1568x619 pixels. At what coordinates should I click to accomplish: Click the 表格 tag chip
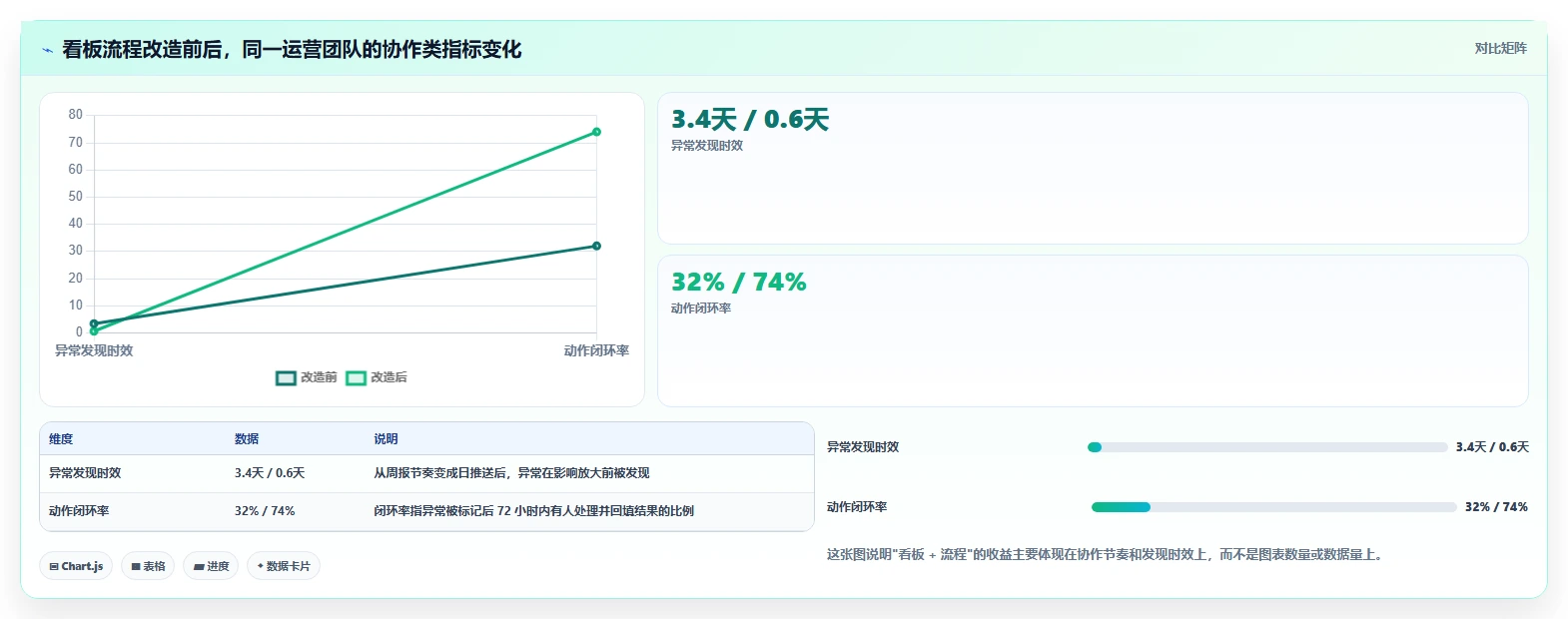pos(148,566)
